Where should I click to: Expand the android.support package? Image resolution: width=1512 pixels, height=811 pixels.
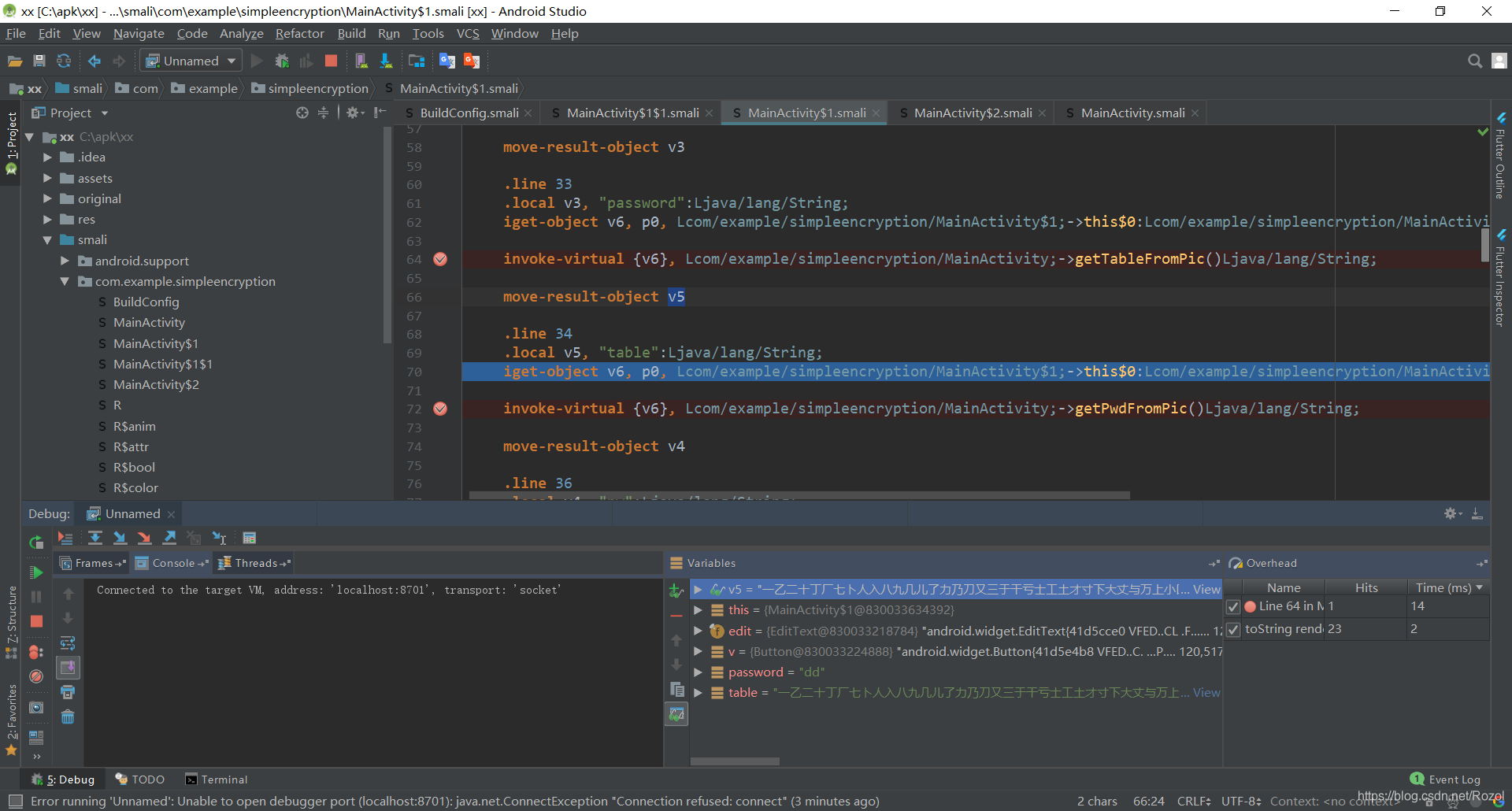pos(65,261)
